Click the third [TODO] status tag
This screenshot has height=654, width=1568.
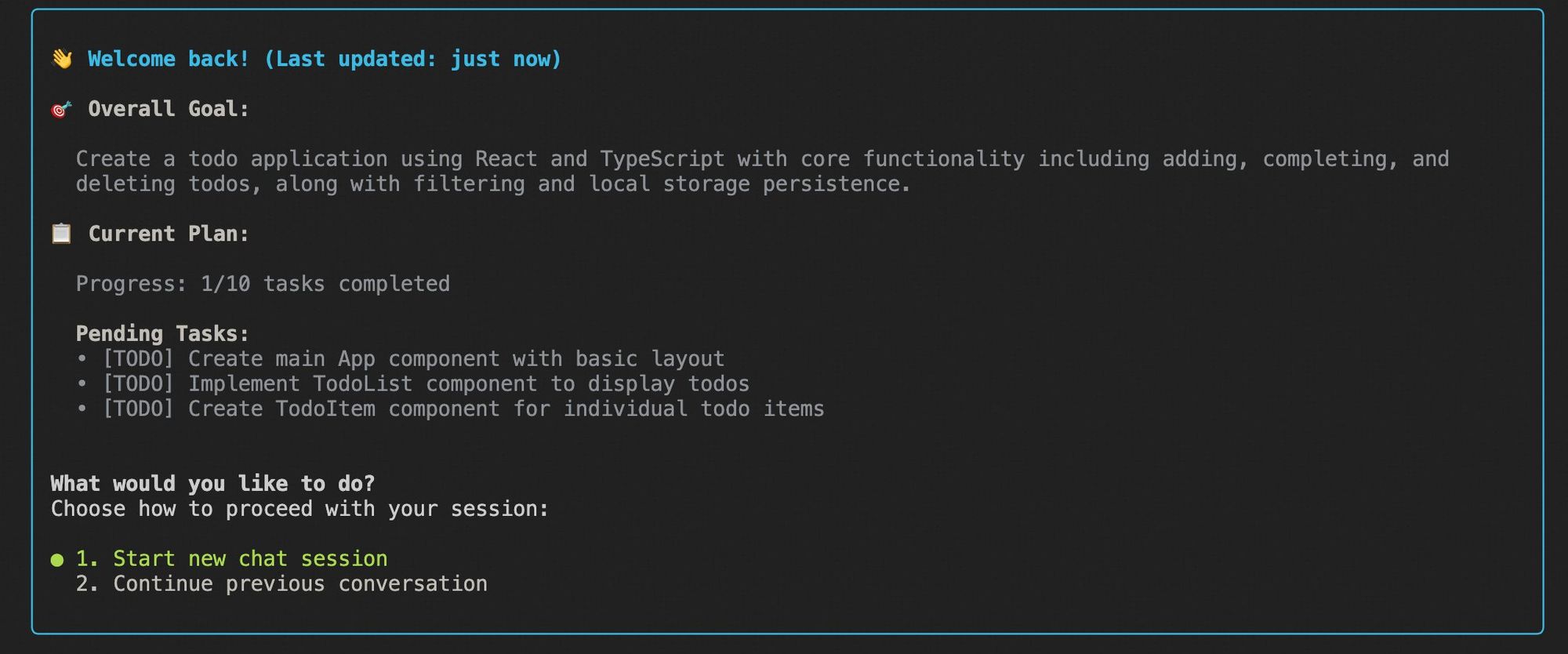(138, 409)
